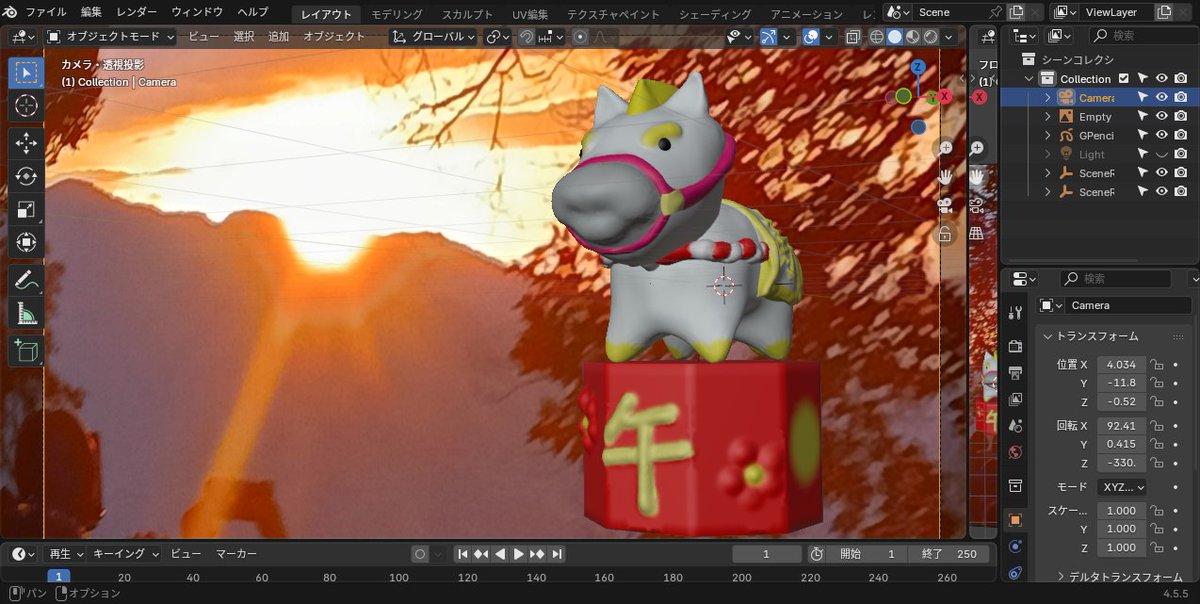Uncheck the Collection exclude checkbox
The image size is (1200, 604).
tap(1123, 79)
